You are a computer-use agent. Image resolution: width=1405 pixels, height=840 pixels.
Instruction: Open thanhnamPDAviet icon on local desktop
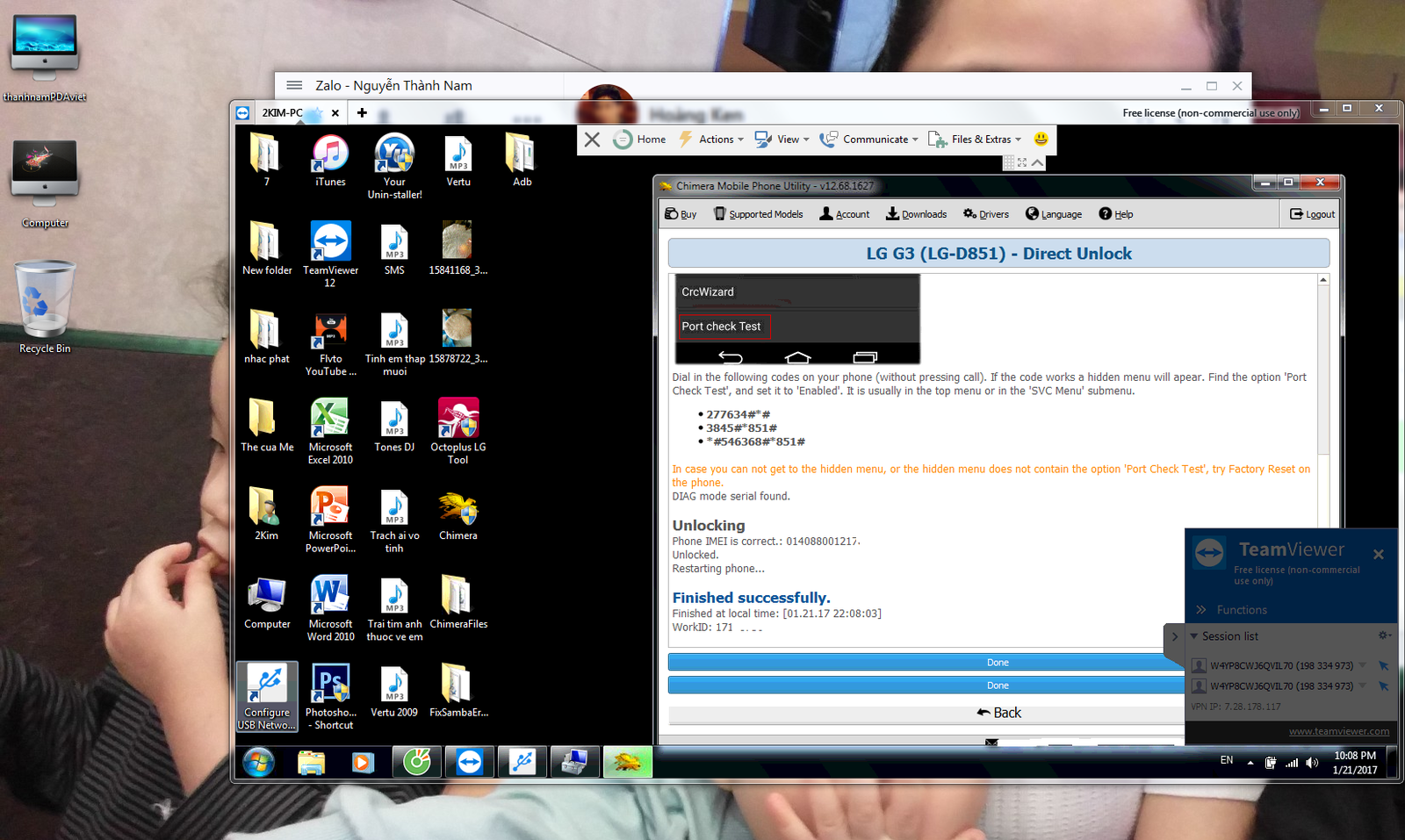(45, 58)
